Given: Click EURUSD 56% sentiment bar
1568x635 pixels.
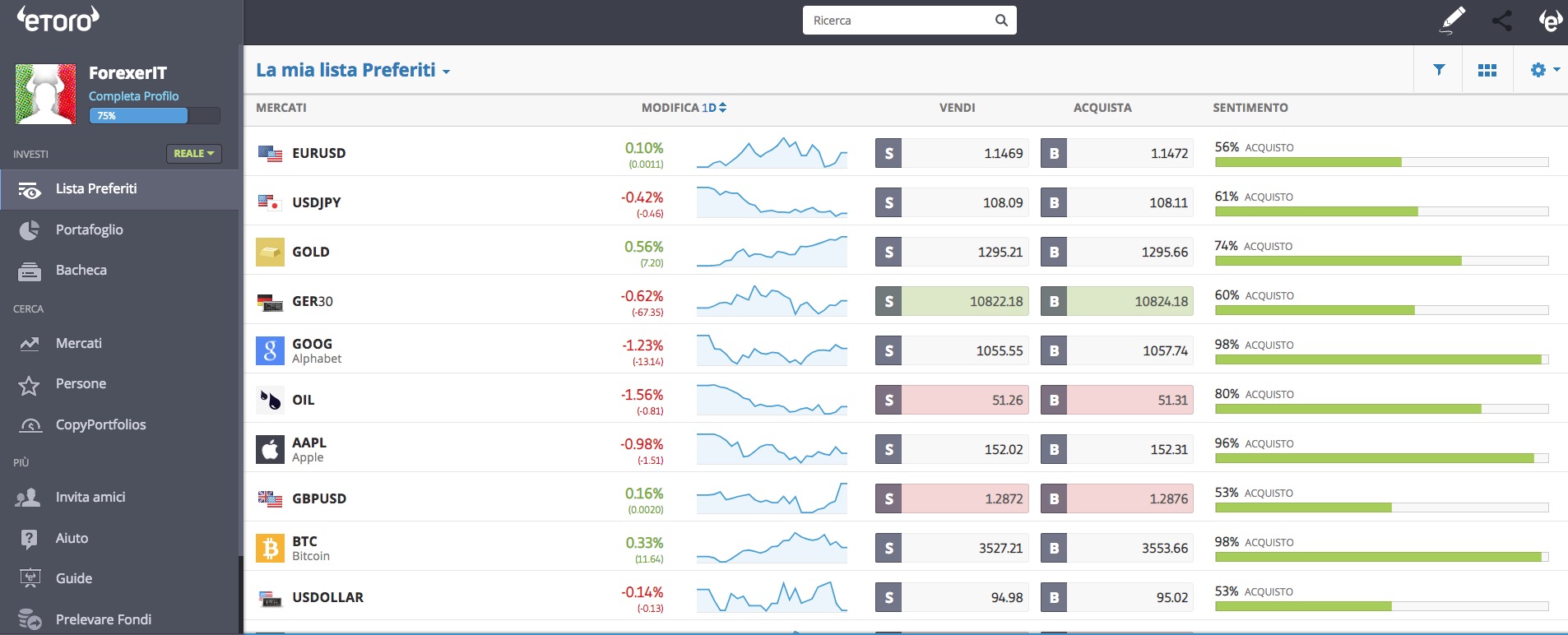Looking at the screenshot, I should click(x=1382, y=162).
